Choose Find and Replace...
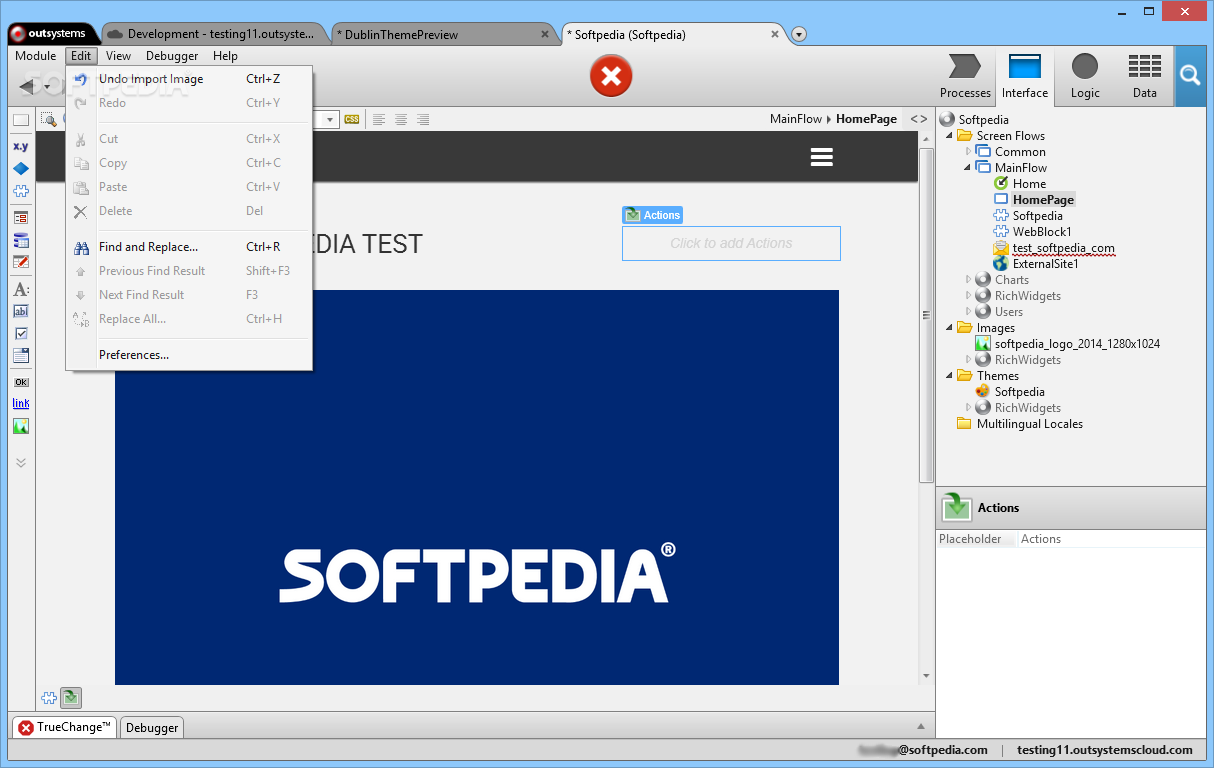 click(189, 247)
